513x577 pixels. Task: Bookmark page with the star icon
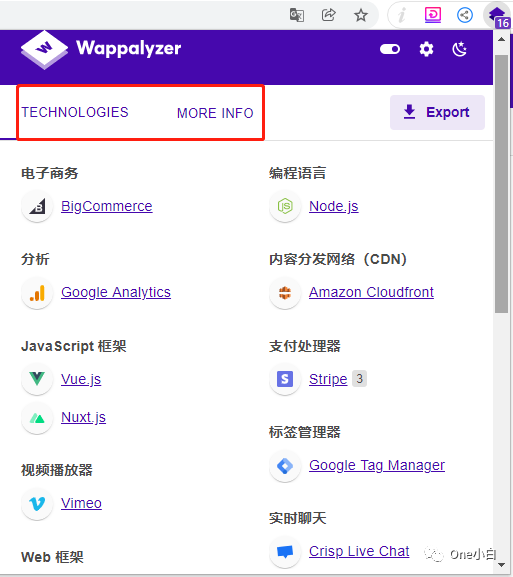pos(361,15)
